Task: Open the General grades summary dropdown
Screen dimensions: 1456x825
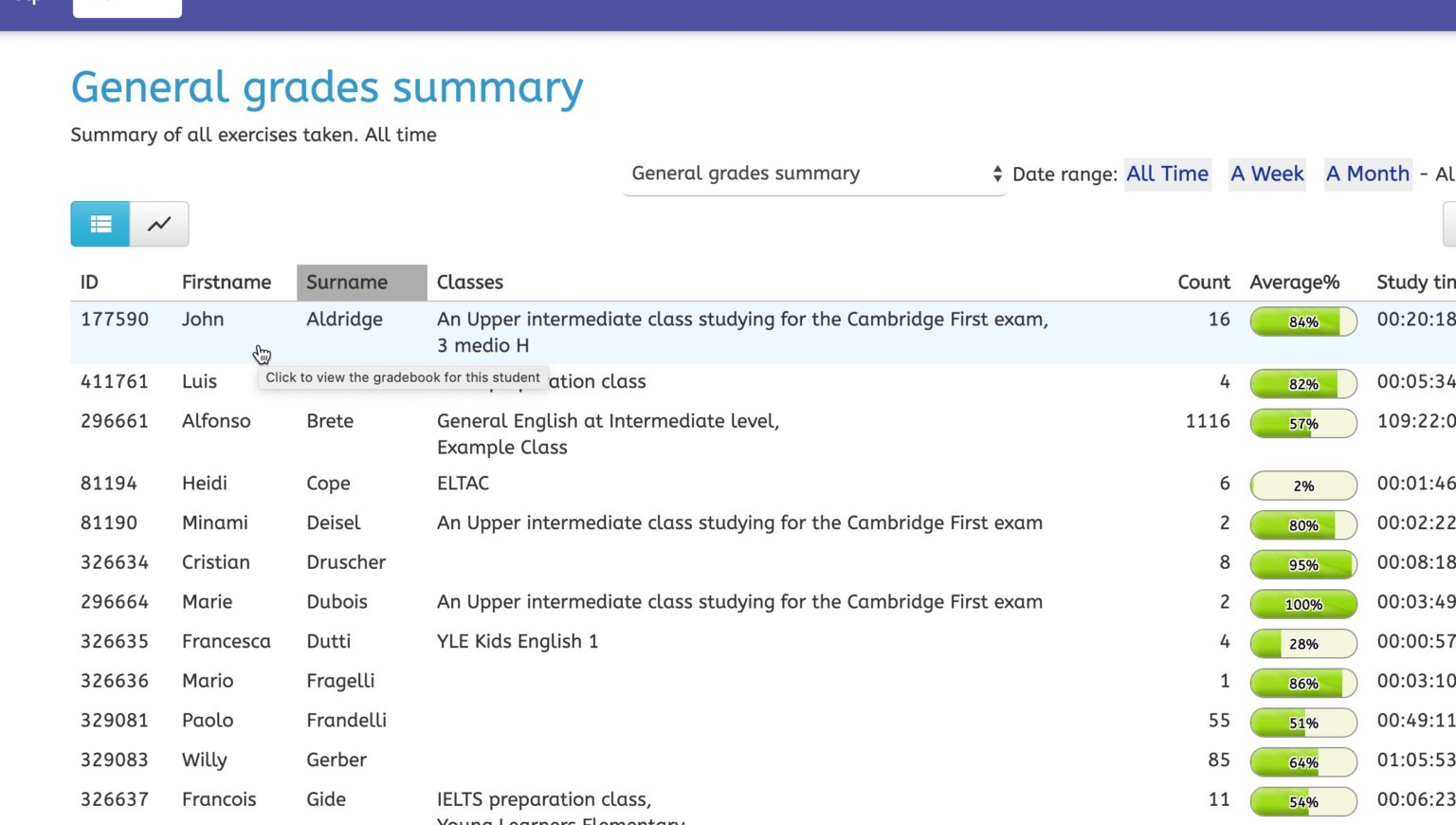Action: click(x=814, y=174)
